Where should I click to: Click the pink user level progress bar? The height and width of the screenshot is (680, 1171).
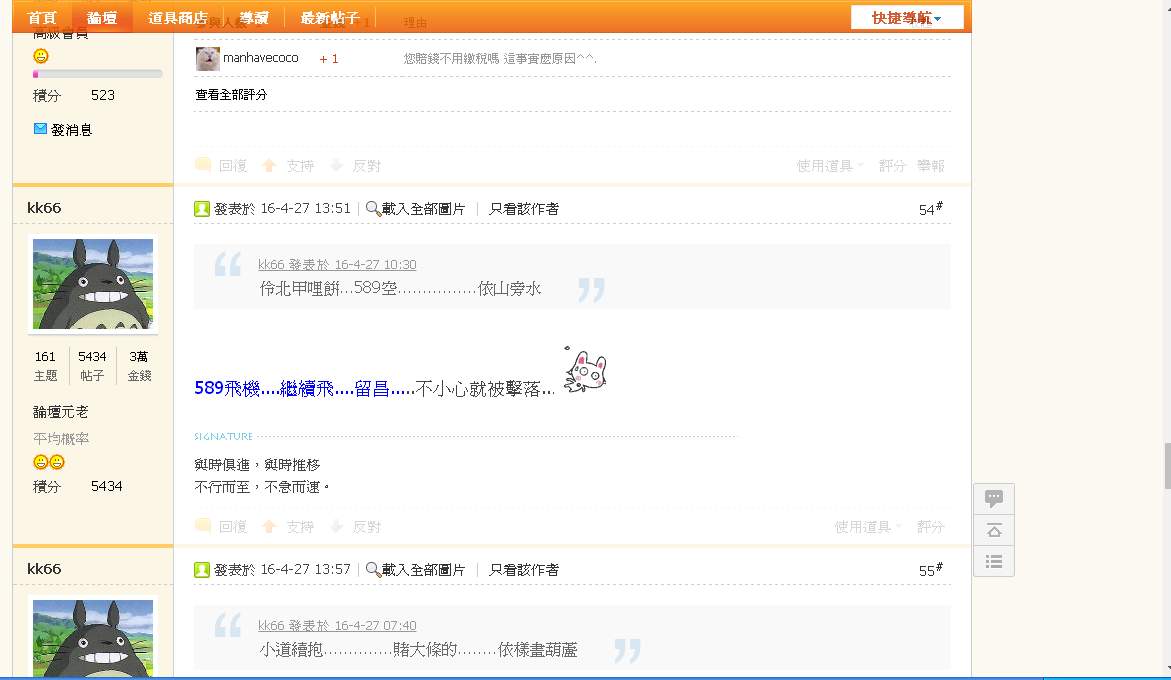click(97, 74)
